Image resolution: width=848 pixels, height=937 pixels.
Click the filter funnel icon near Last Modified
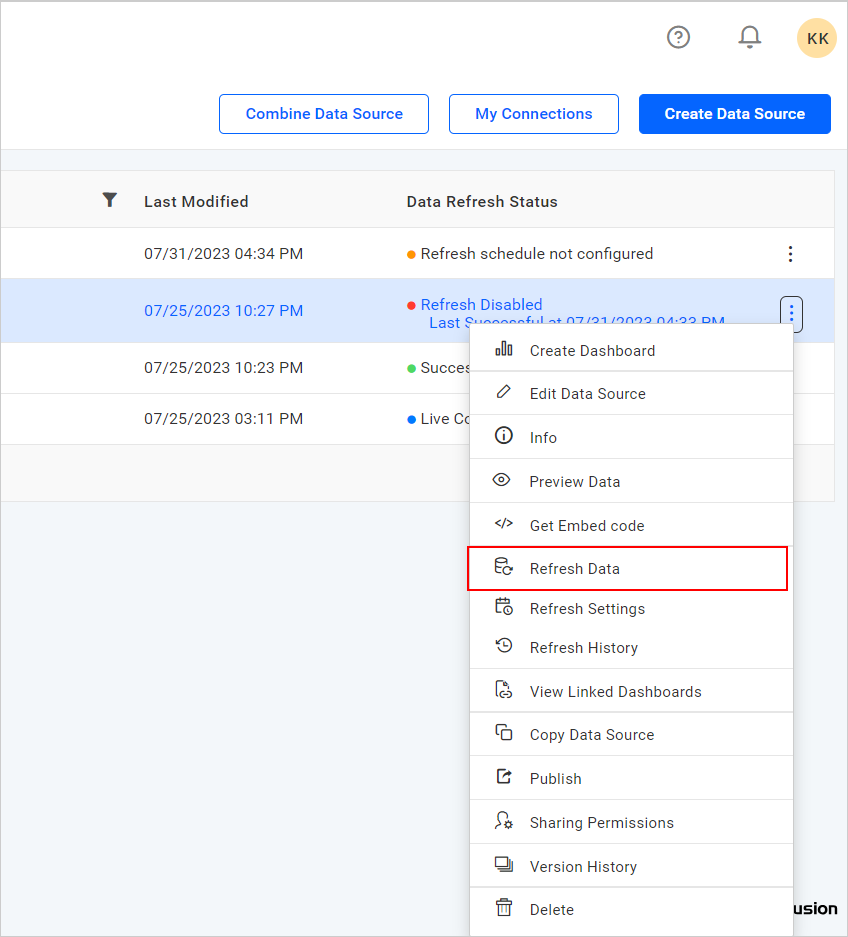pos(109,200)
